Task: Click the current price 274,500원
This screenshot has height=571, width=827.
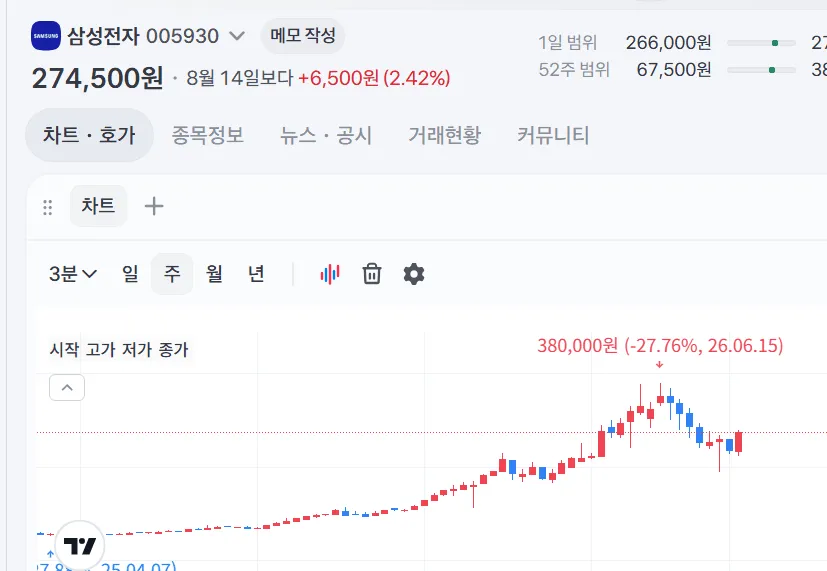Action: click(98, 78)
